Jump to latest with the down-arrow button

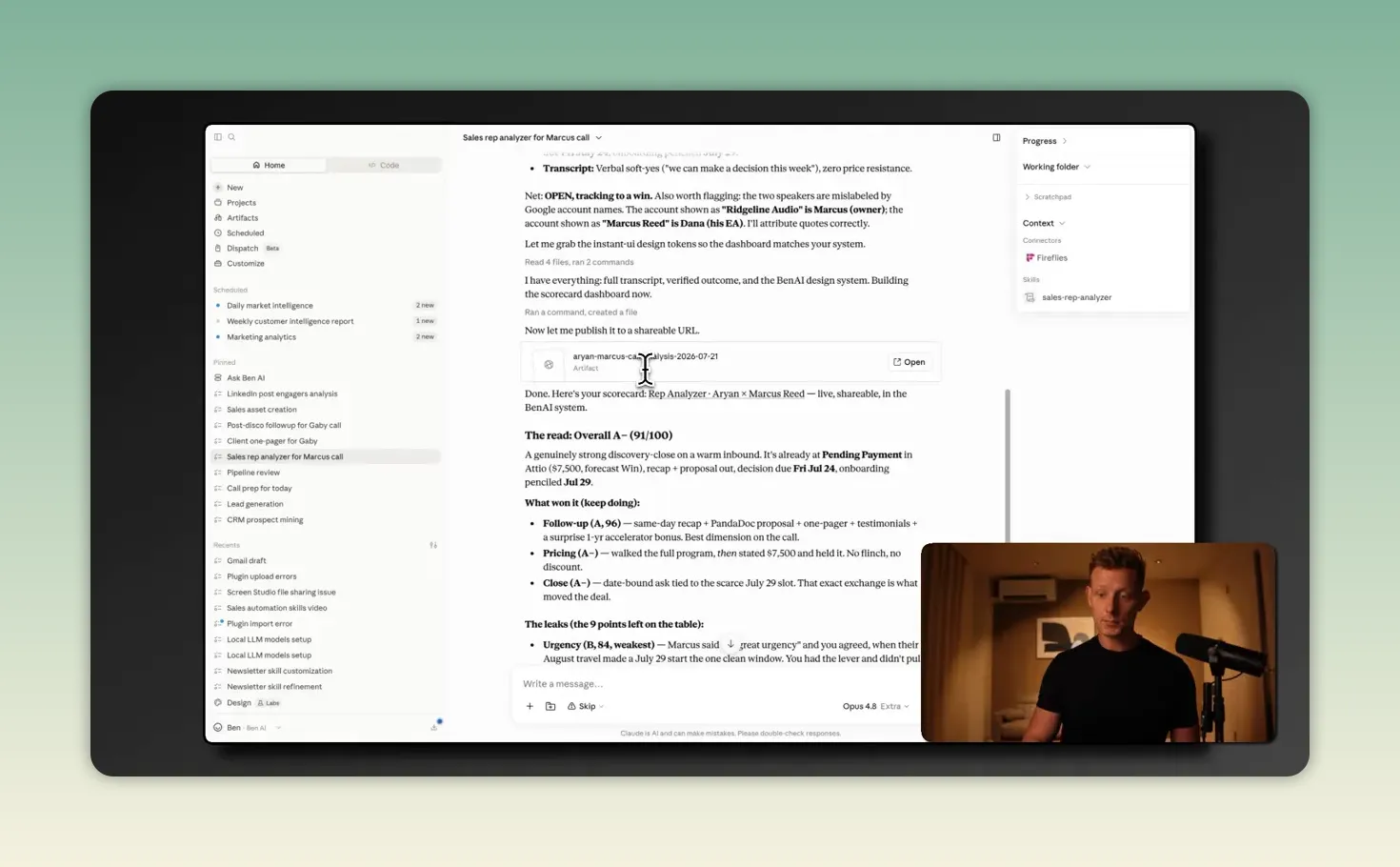click(x=730, y=644)
